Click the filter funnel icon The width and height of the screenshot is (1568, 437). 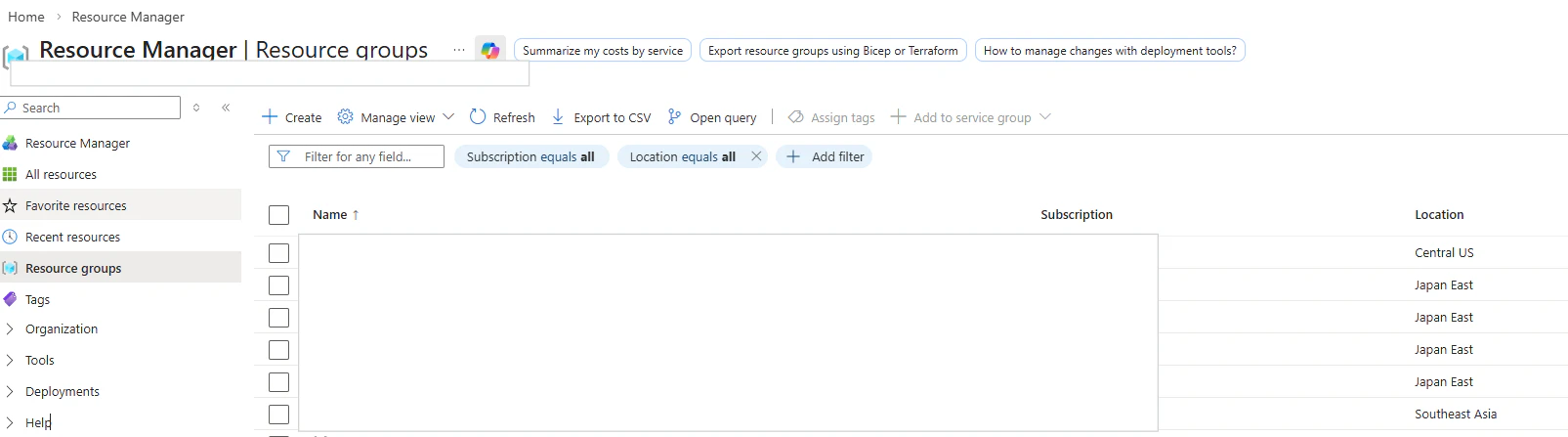tap(283, 156)
